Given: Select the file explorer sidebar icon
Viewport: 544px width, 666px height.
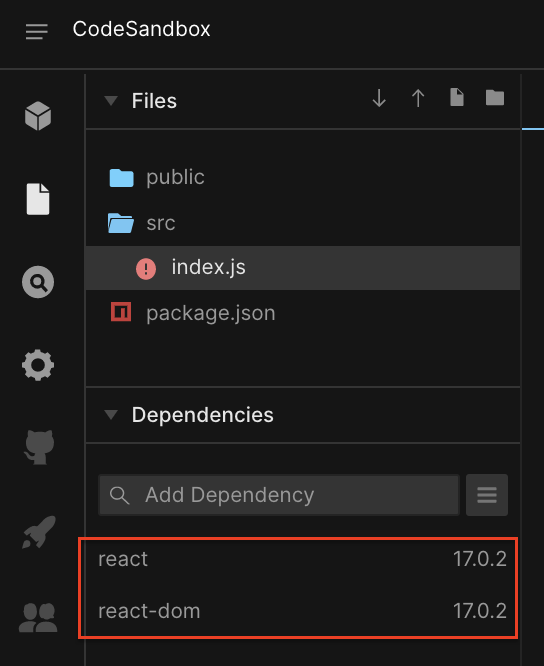Looking at the screenshot, I should [x=38, y=199].
